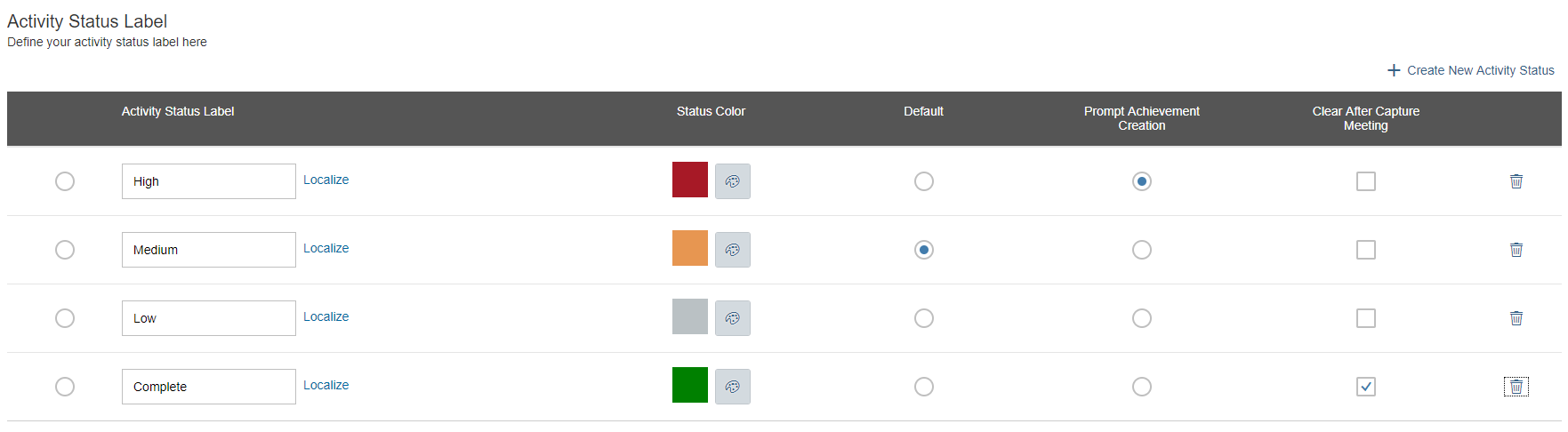Delete the Low status row
Image resolution: width=1568 pixels, height=432 pixels.
point(1516,318)
